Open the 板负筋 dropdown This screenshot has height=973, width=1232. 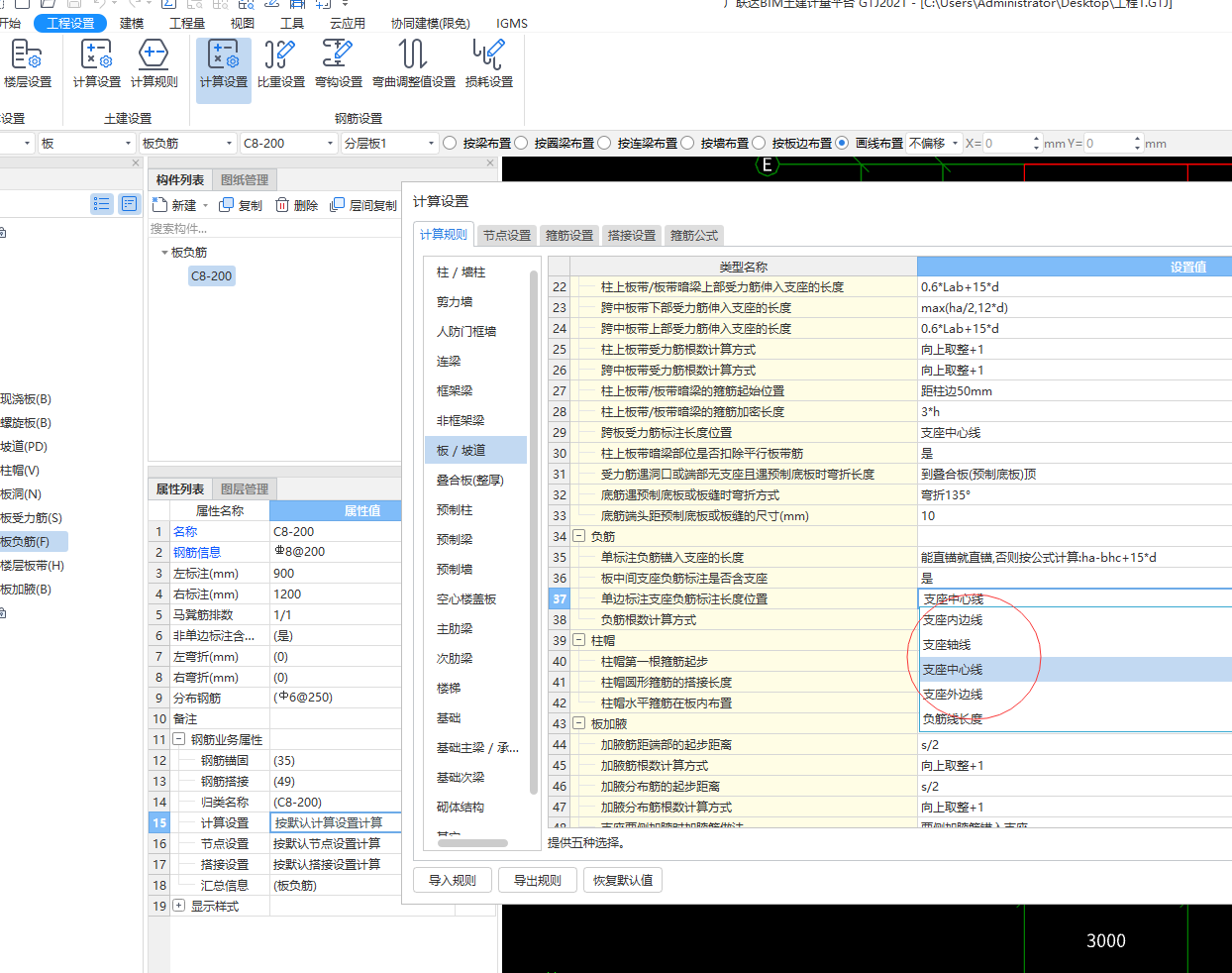pyautogui.click(x=187, y=143)
